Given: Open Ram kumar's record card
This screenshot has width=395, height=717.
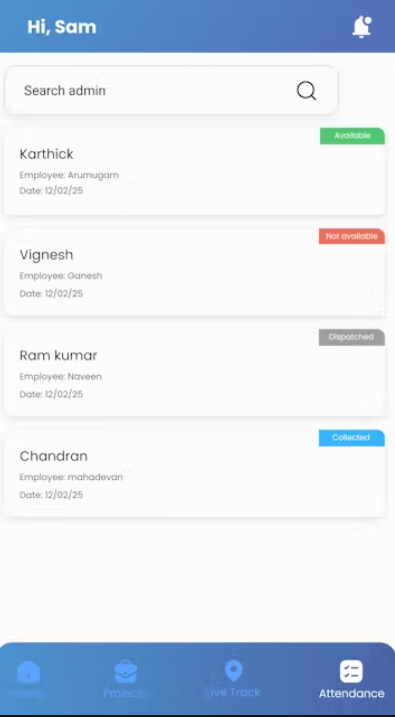Looking at the screenshot, I should (x=195, y=373).
